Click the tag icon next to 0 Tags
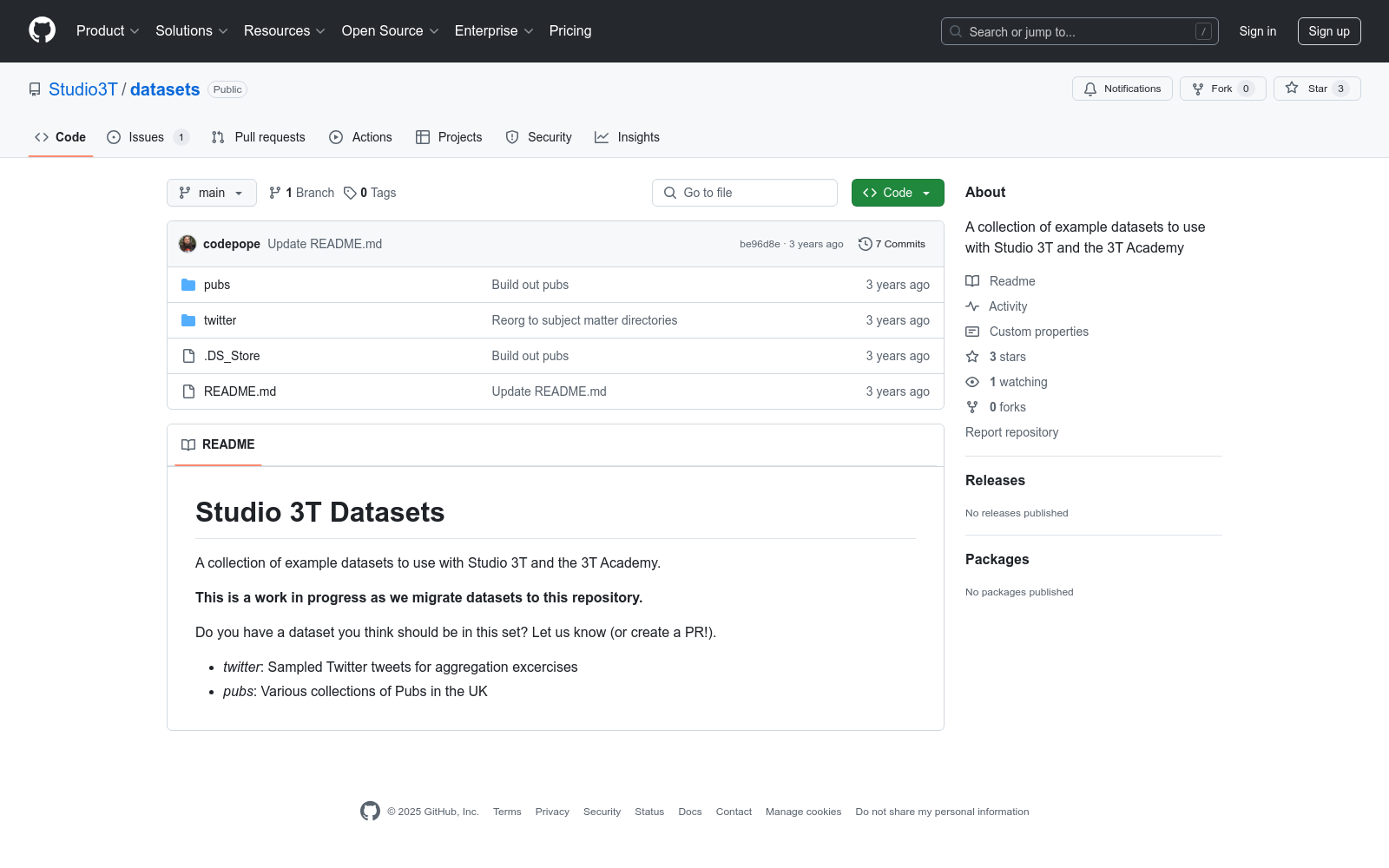 (x=350, y=193)
